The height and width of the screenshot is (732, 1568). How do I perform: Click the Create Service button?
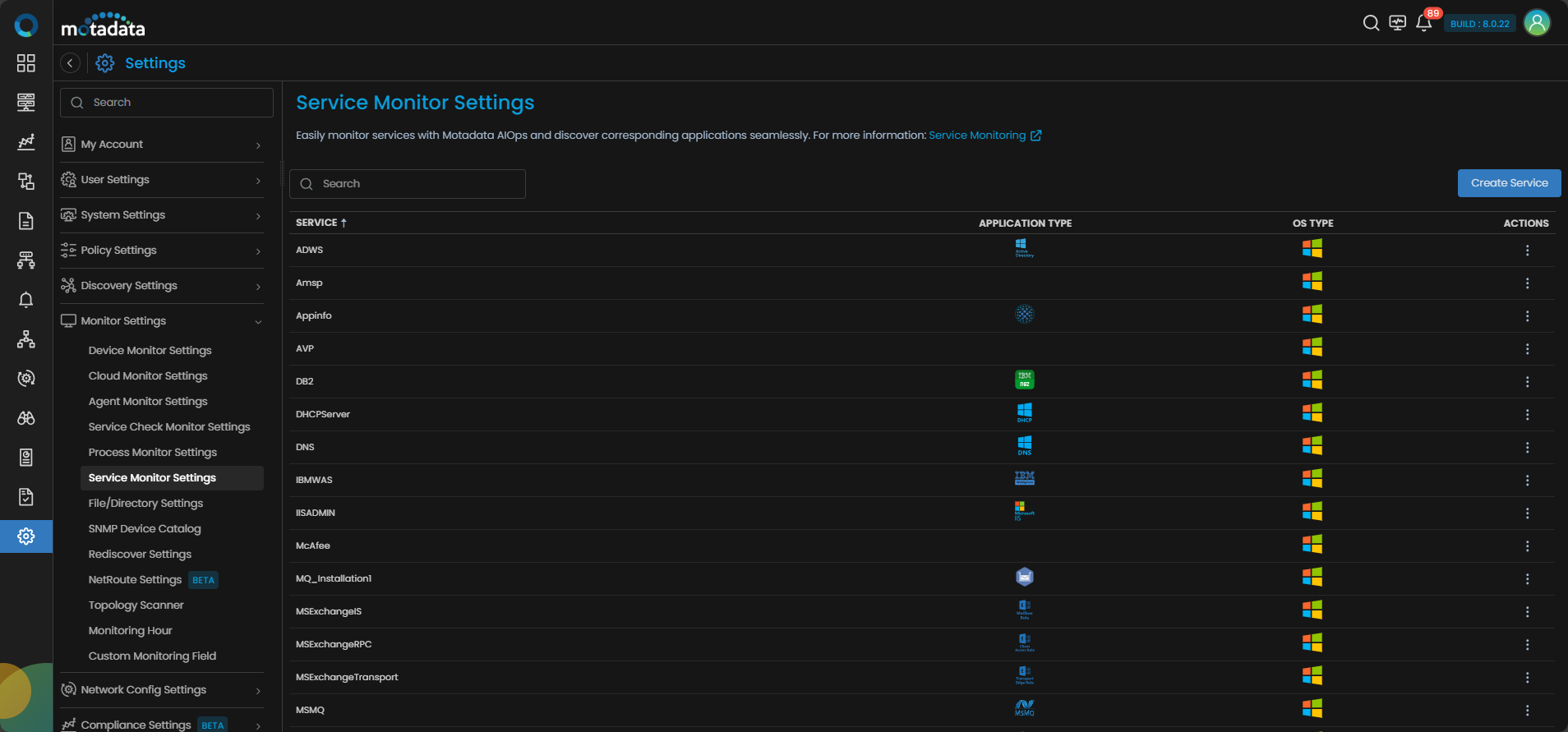[x=1509, y=183]
